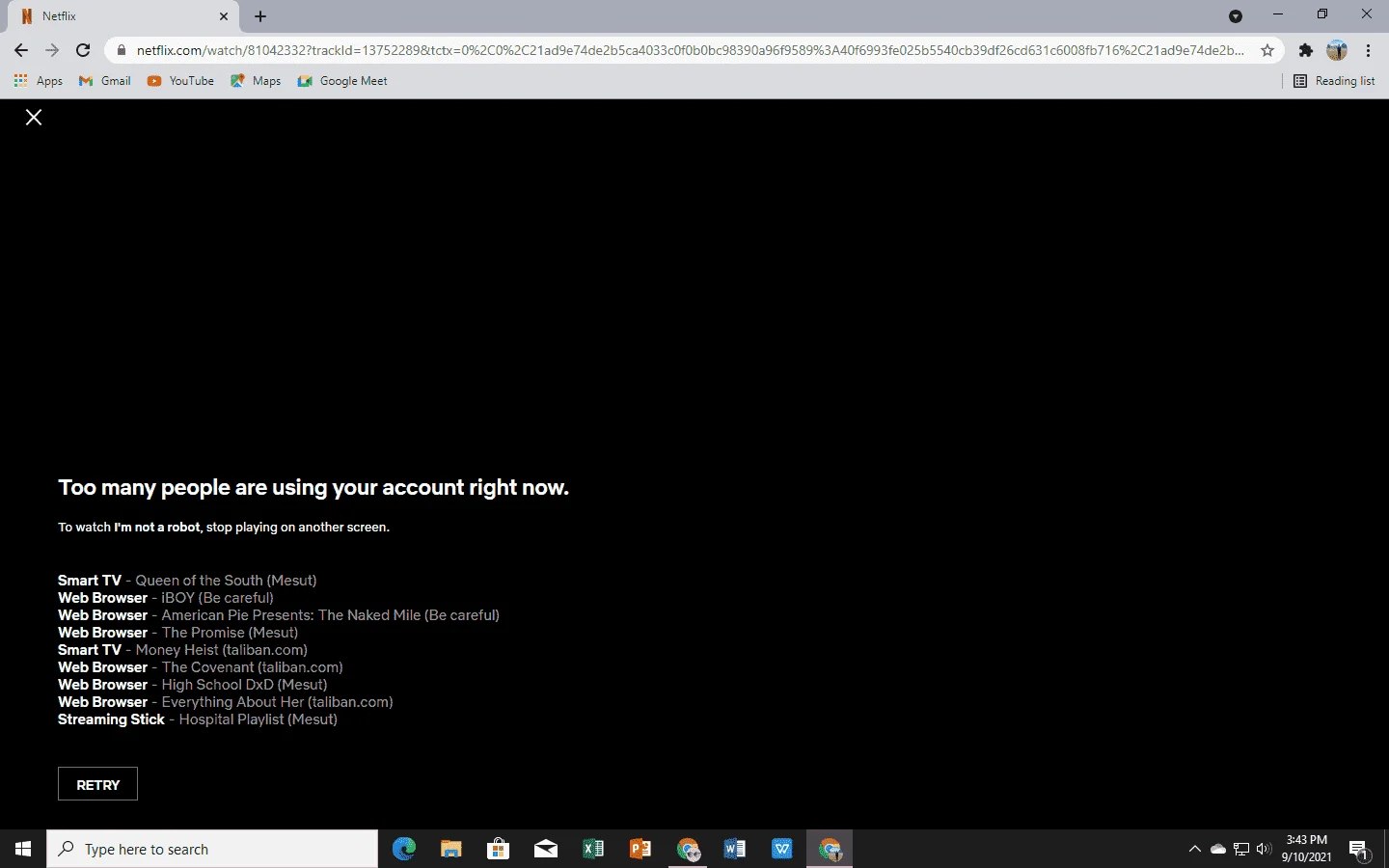Click 'Web Browser - The Promise (Mesut)'

point(177,633)
